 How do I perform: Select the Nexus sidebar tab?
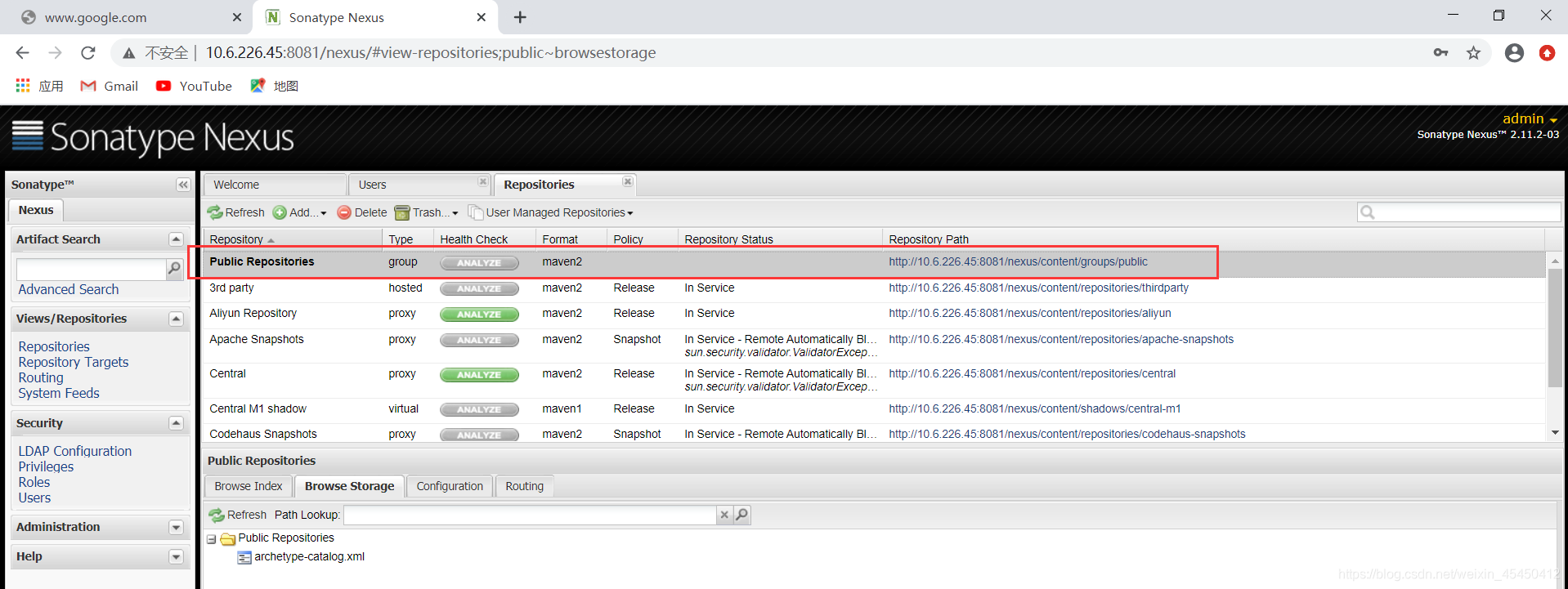[36, 210]
